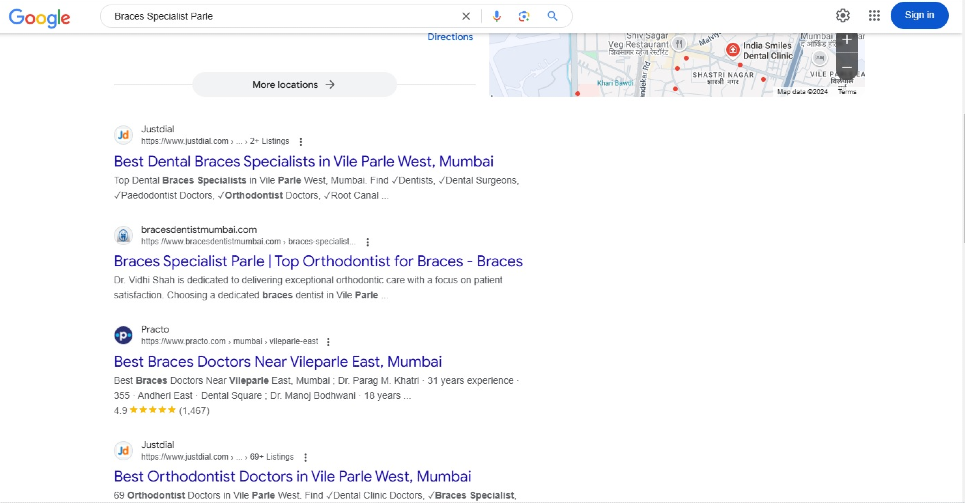The width and height of the screenshot is (965, 503).
Task: Open more options for bracesdentistmumbai.com result
Action: tap(367, 242)
